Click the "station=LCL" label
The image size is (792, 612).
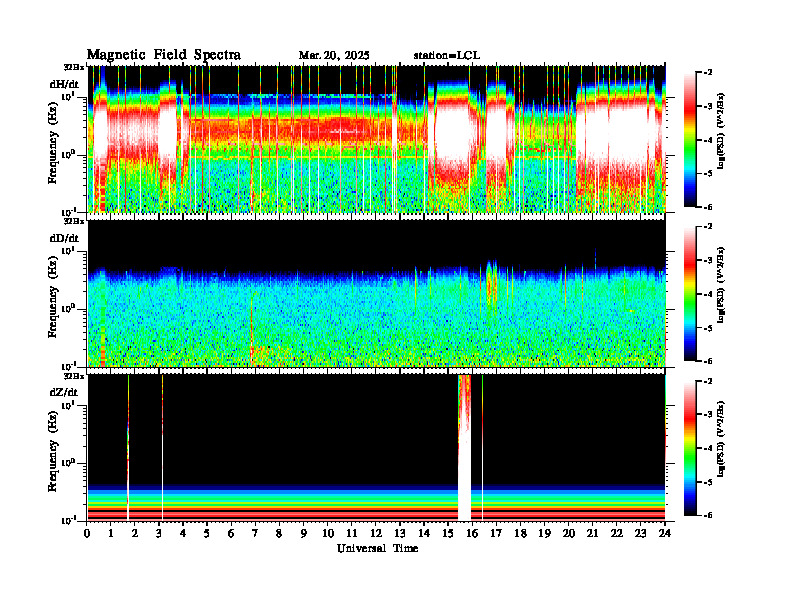point(447,56)
